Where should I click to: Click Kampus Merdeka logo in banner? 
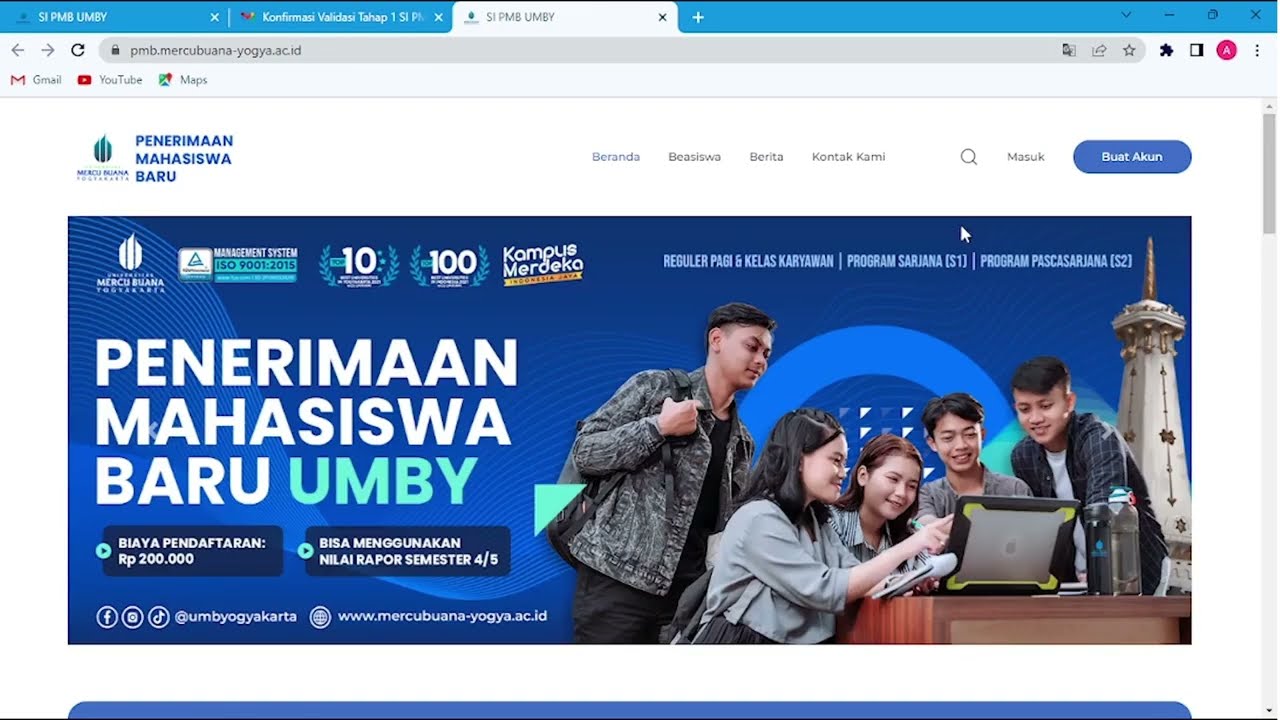tap(543, 265)
